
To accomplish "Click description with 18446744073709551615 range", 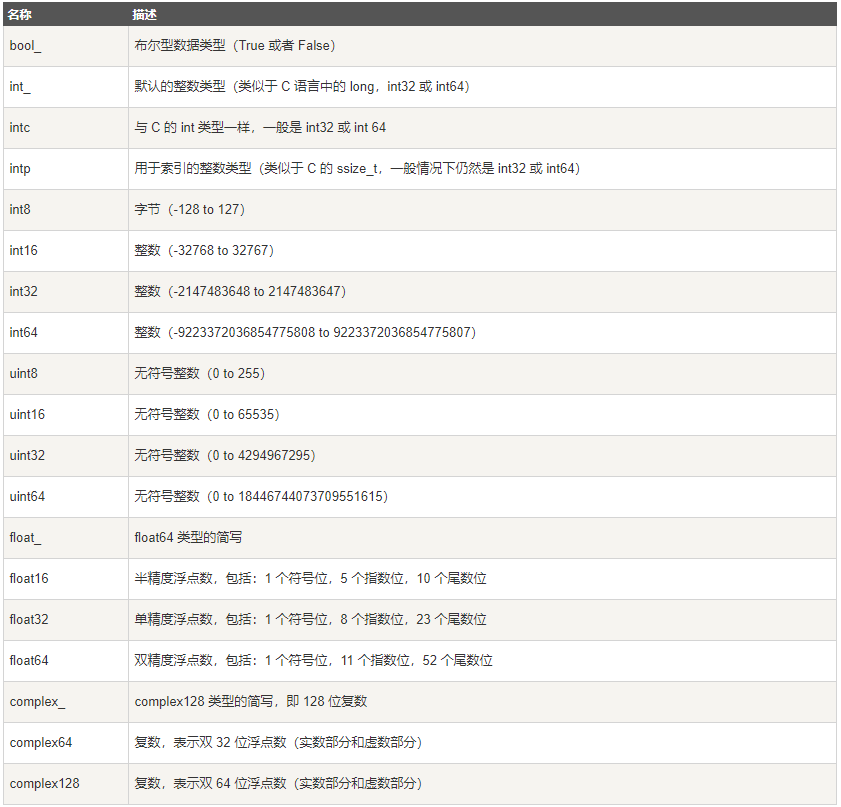I will click(261, 497).
